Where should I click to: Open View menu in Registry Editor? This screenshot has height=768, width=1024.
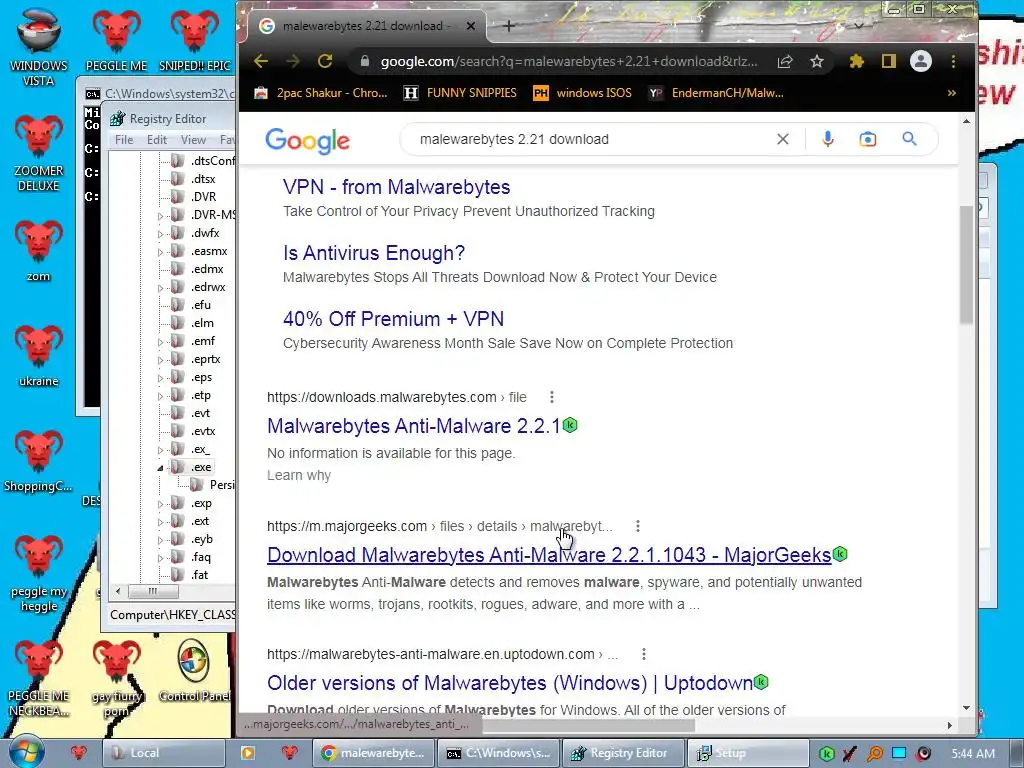click(193, 139)
